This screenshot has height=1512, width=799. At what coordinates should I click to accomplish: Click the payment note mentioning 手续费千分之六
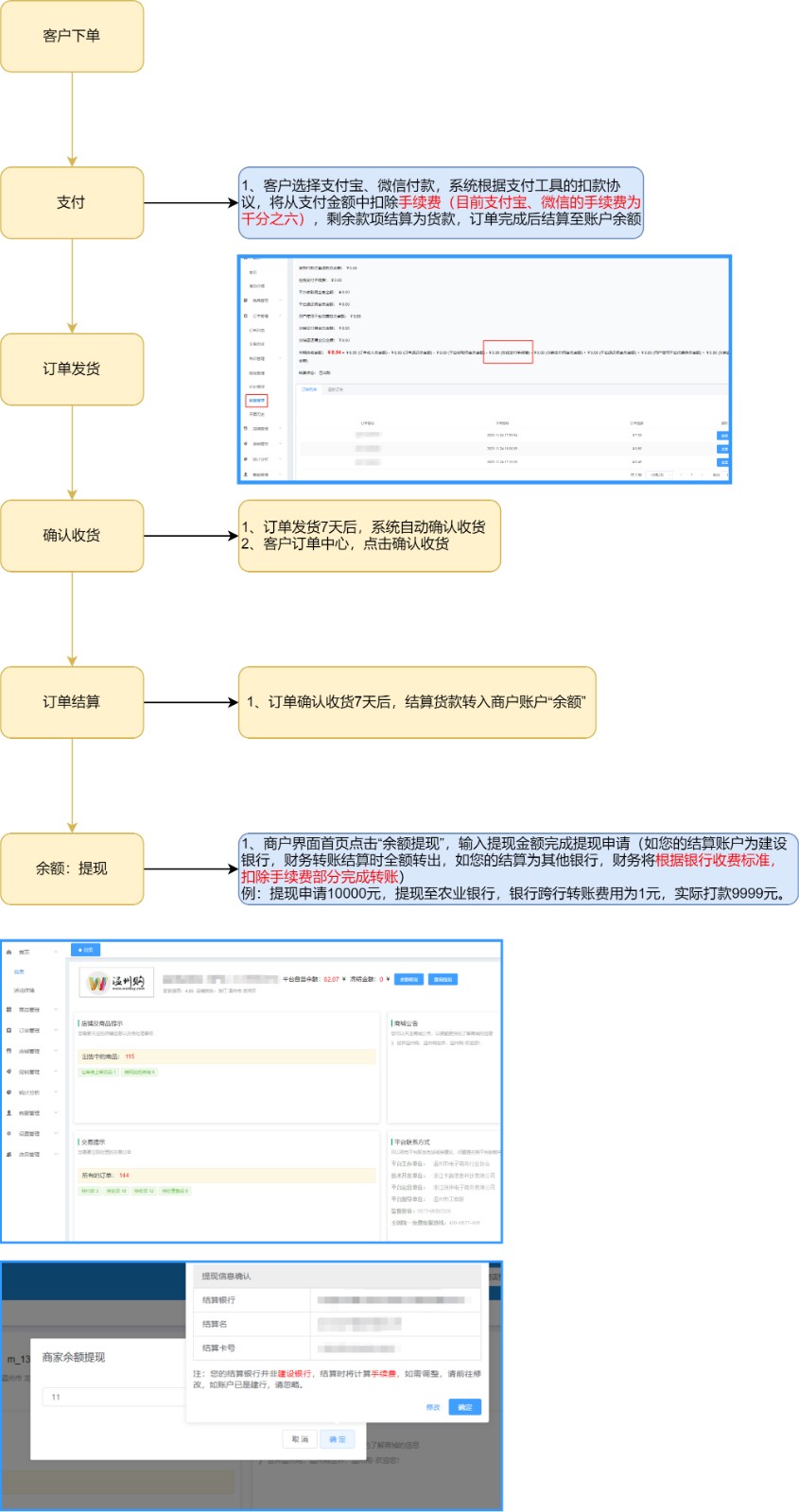441,202
